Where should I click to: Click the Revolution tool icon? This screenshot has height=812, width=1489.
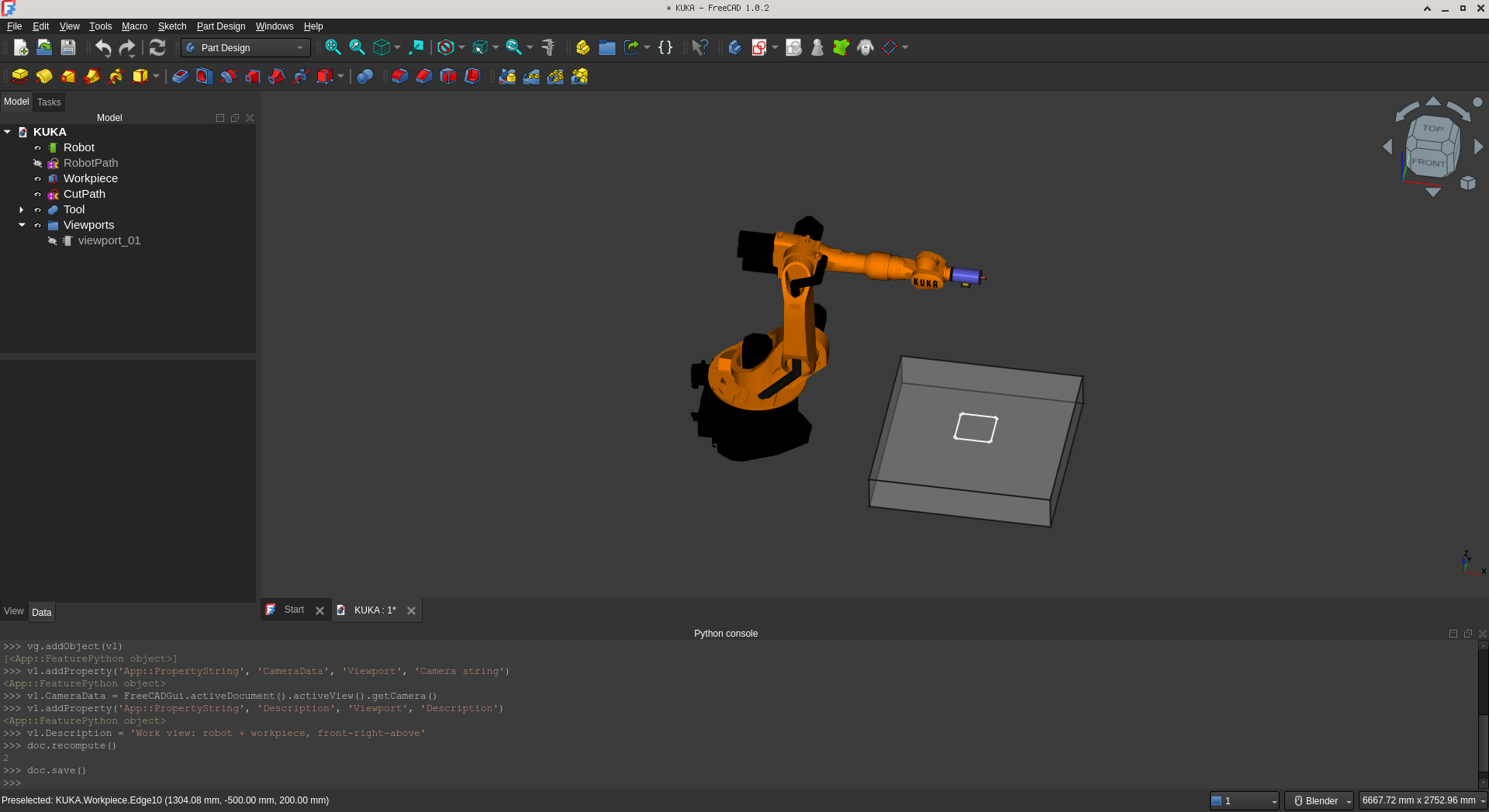point(44,76)
